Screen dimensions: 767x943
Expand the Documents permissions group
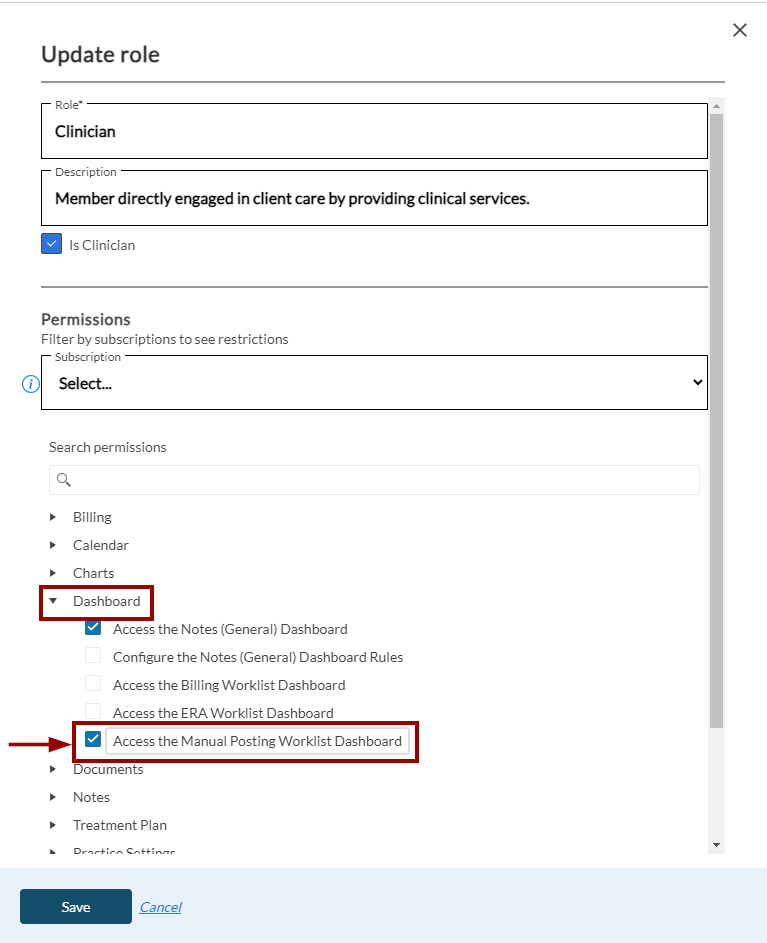[53, 769]
